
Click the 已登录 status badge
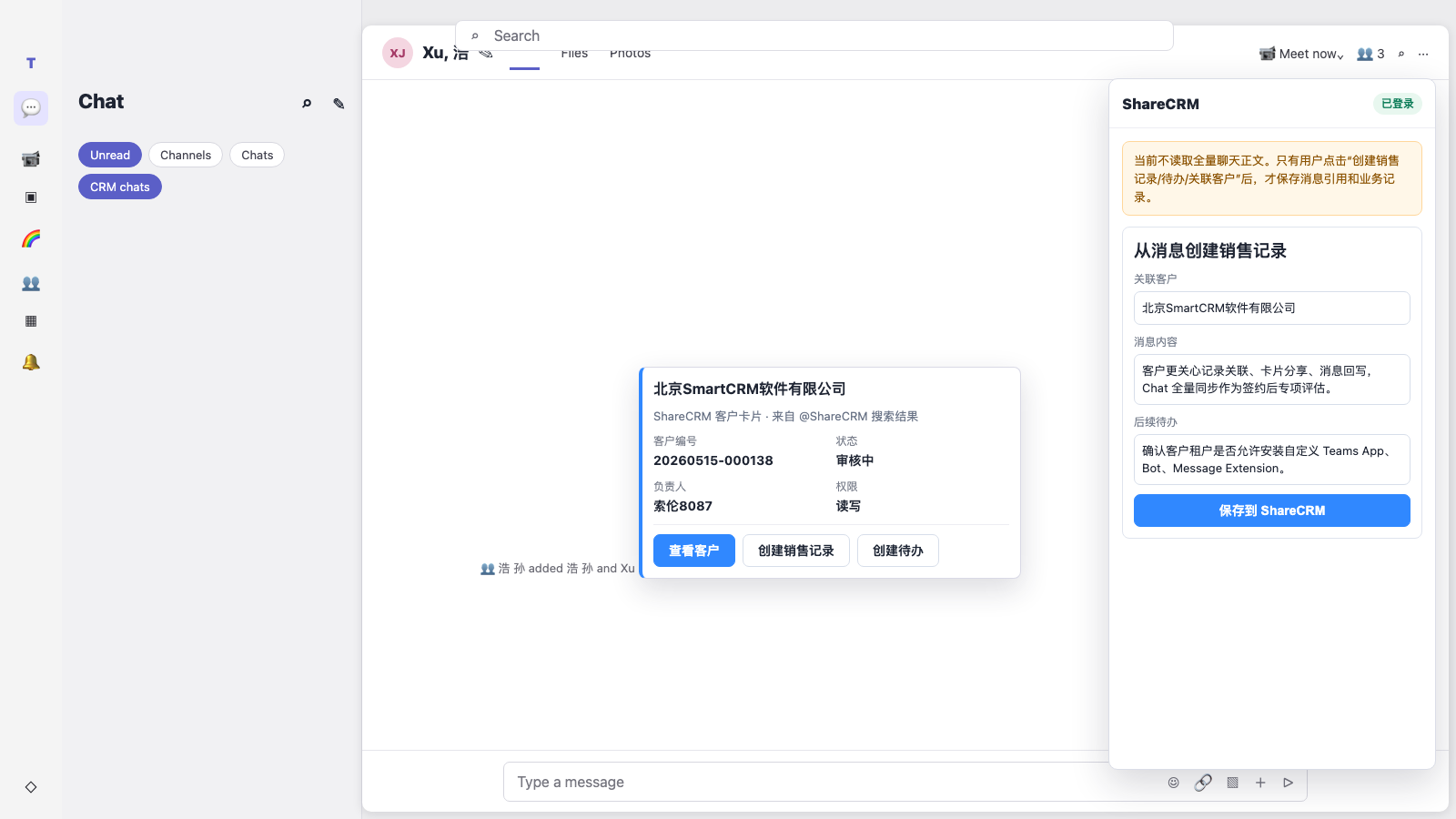tap(1398, 104)
